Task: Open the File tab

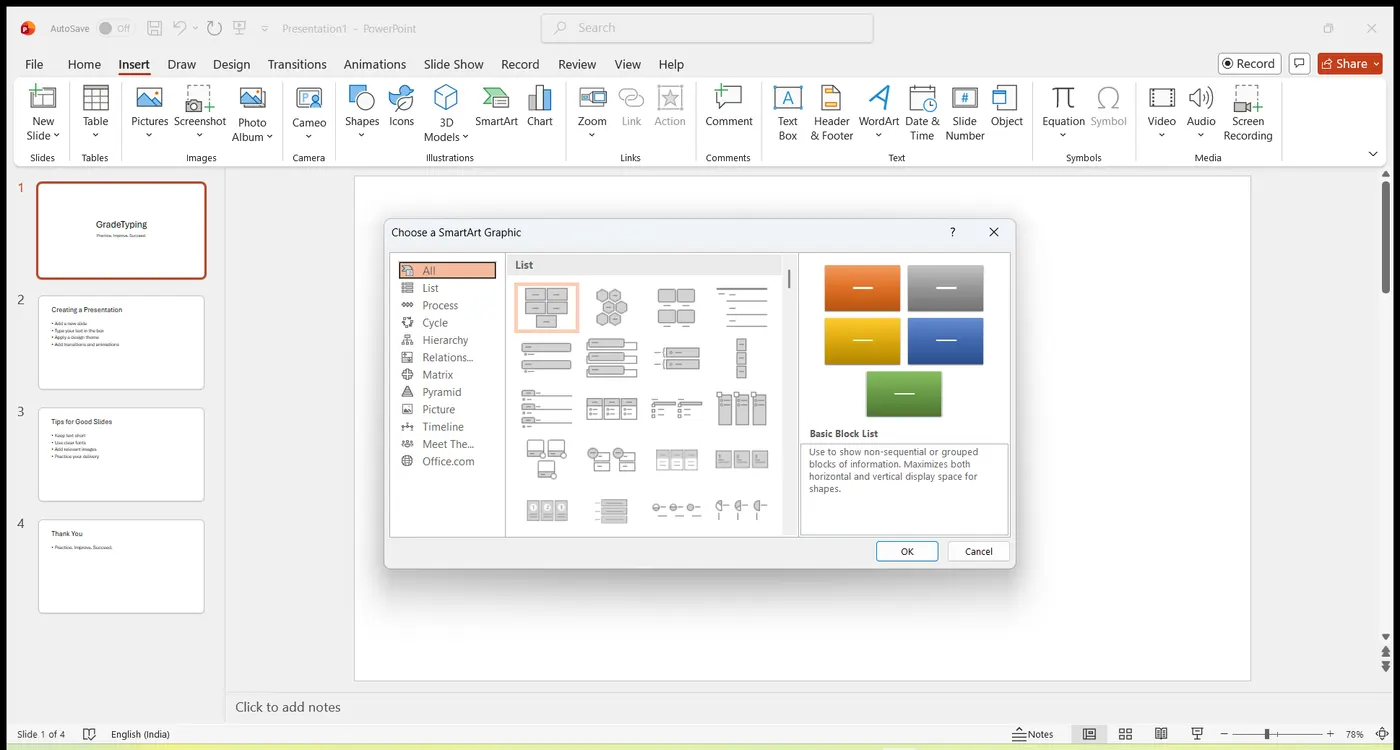Action: tap(34, 64)
